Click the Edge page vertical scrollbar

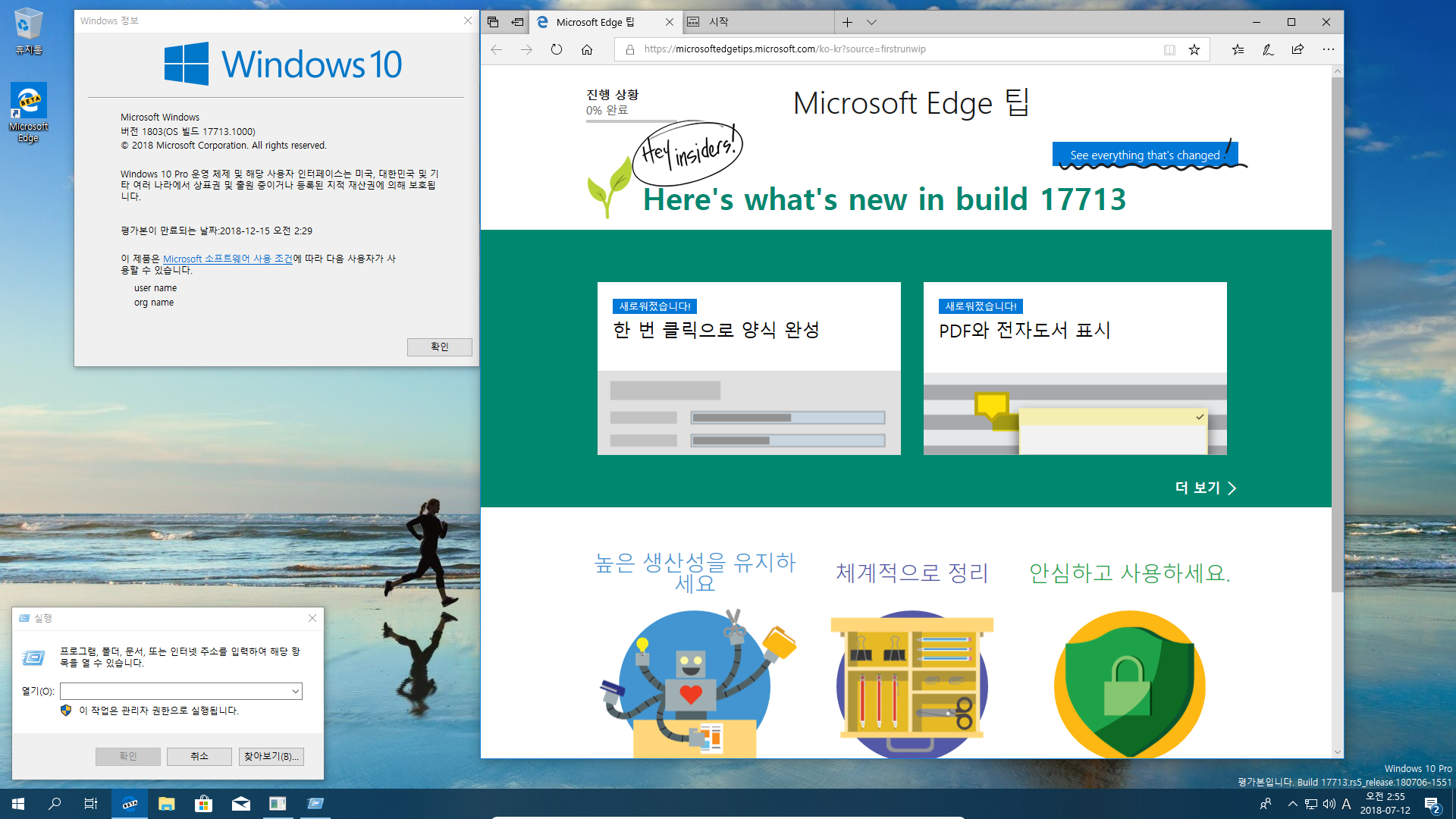coord(1338,334)
